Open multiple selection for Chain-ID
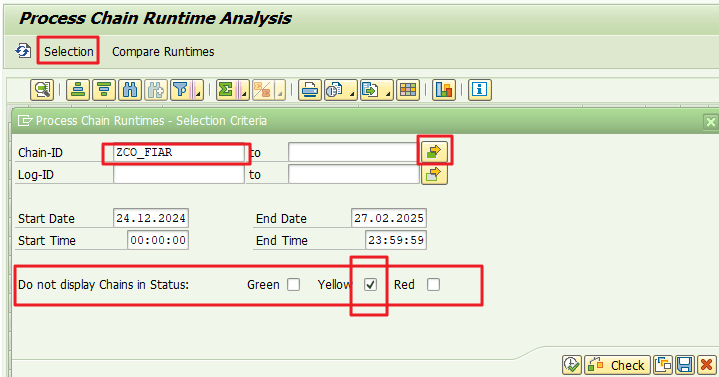 tap(434, 151)
